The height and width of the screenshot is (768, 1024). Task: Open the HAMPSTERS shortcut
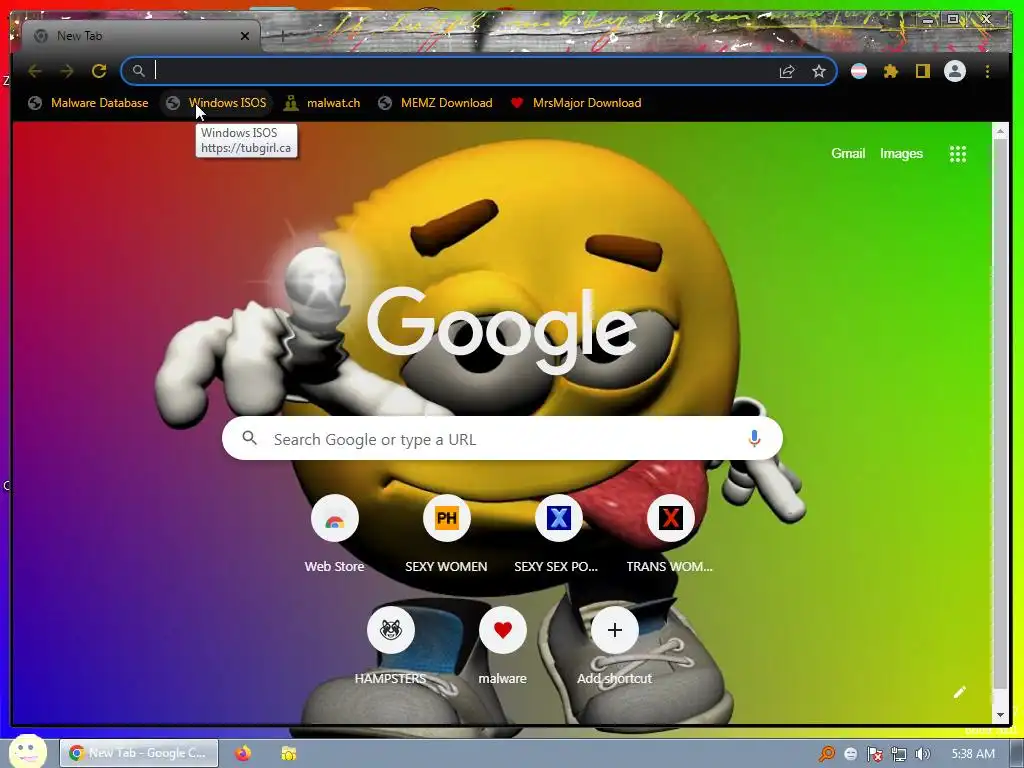(391, 646)
